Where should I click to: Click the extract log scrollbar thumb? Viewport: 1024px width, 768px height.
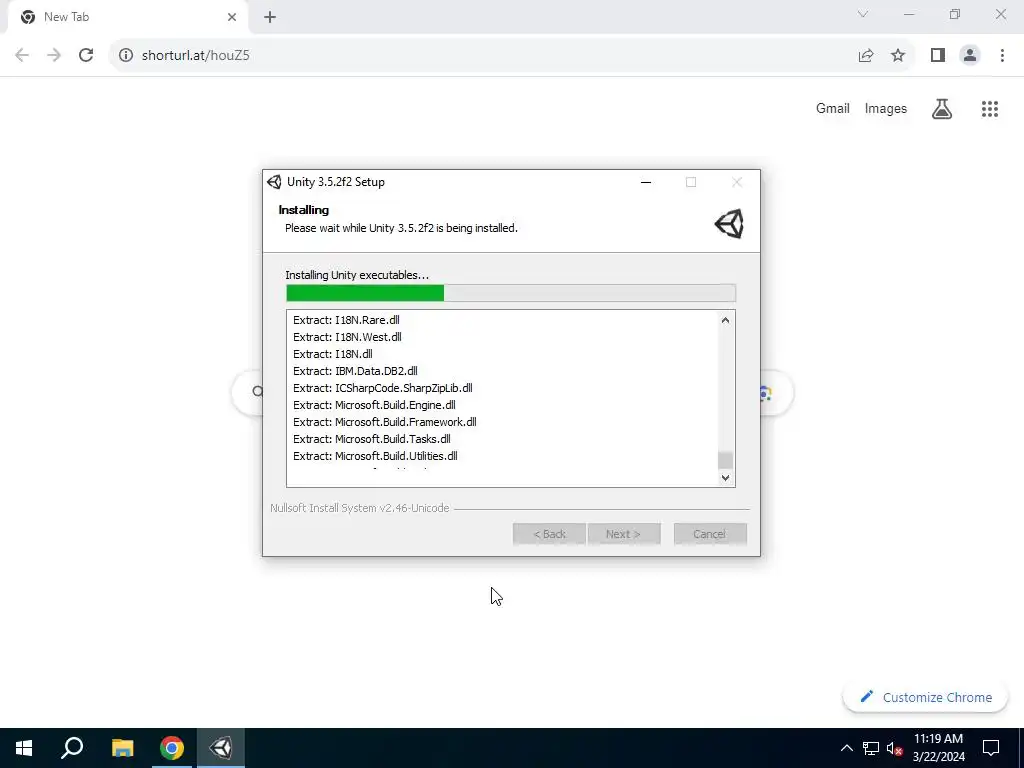pyautogui.click(x=725, y=460)
